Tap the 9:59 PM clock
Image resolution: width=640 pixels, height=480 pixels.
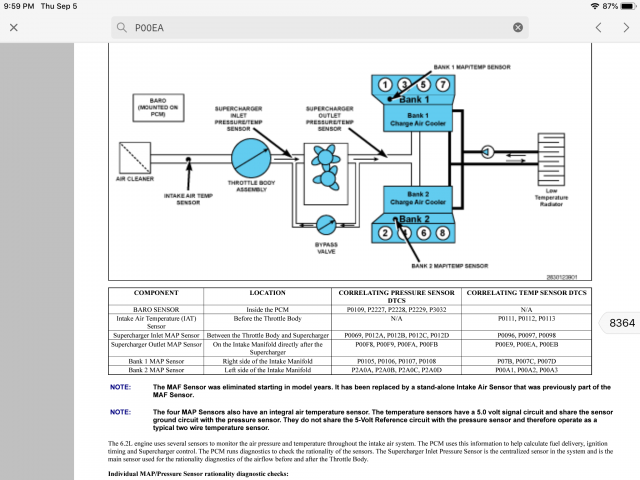19,6
